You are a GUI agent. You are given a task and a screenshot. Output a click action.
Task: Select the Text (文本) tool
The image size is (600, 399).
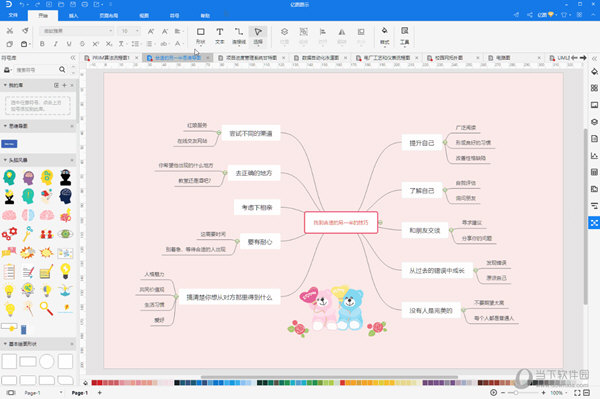220,36
